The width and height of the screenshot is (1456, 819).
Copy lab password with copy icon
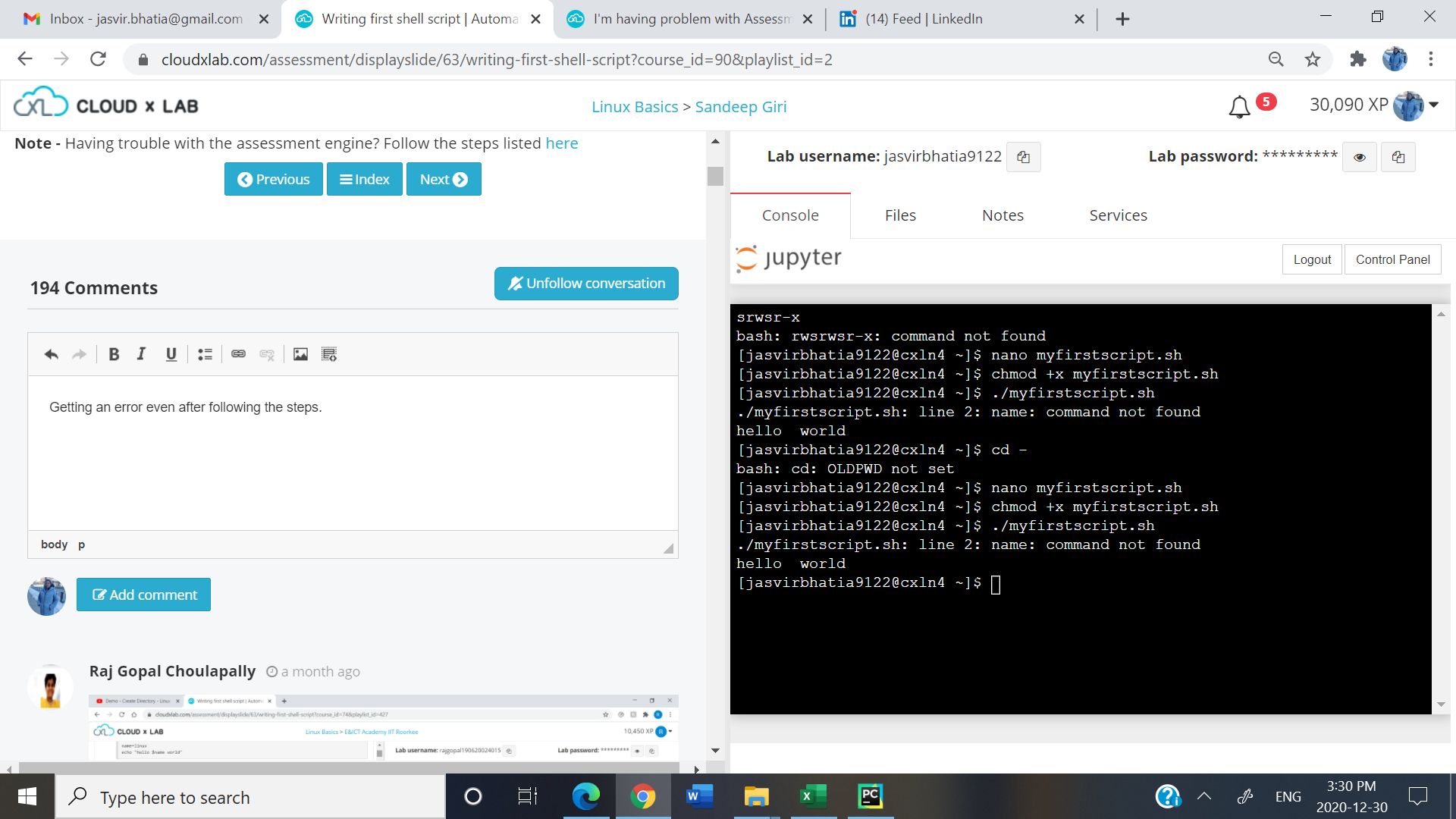coord(1398,157)
